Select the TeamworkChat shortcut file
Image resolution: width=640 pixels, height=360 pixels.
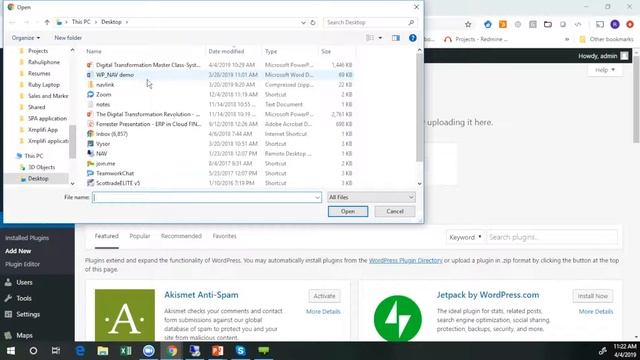[x=115, y=173]
